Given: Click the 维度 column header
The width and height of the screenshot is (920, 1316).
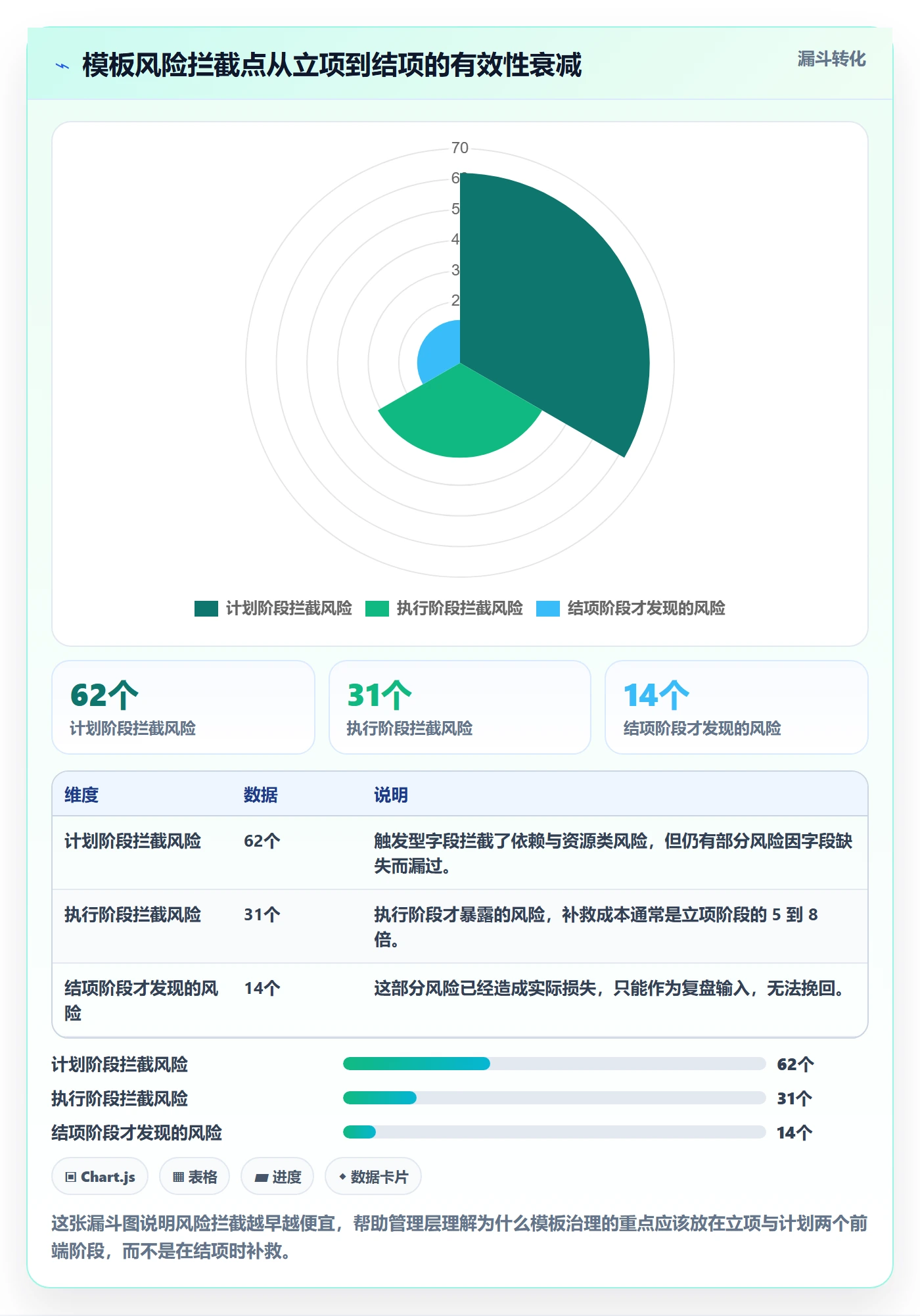Looking at the screenshot, I should [81, 795].
